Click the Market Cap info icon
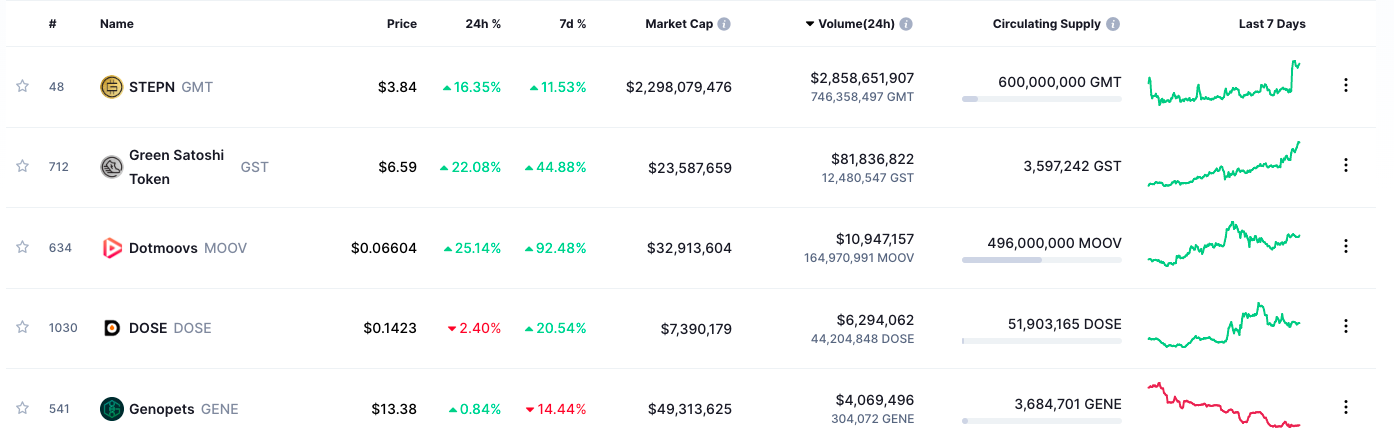Image resolution: width=1394 pixels, height=446 pixels. [724, 24]
